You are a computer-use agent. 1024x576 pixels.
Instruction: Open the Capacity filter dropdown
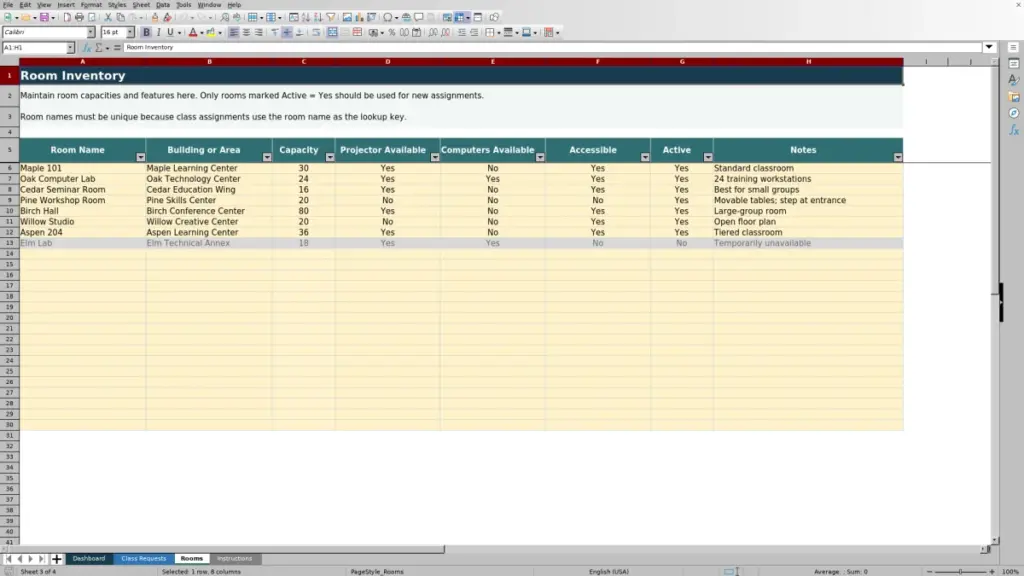click(x=330, y=157)
